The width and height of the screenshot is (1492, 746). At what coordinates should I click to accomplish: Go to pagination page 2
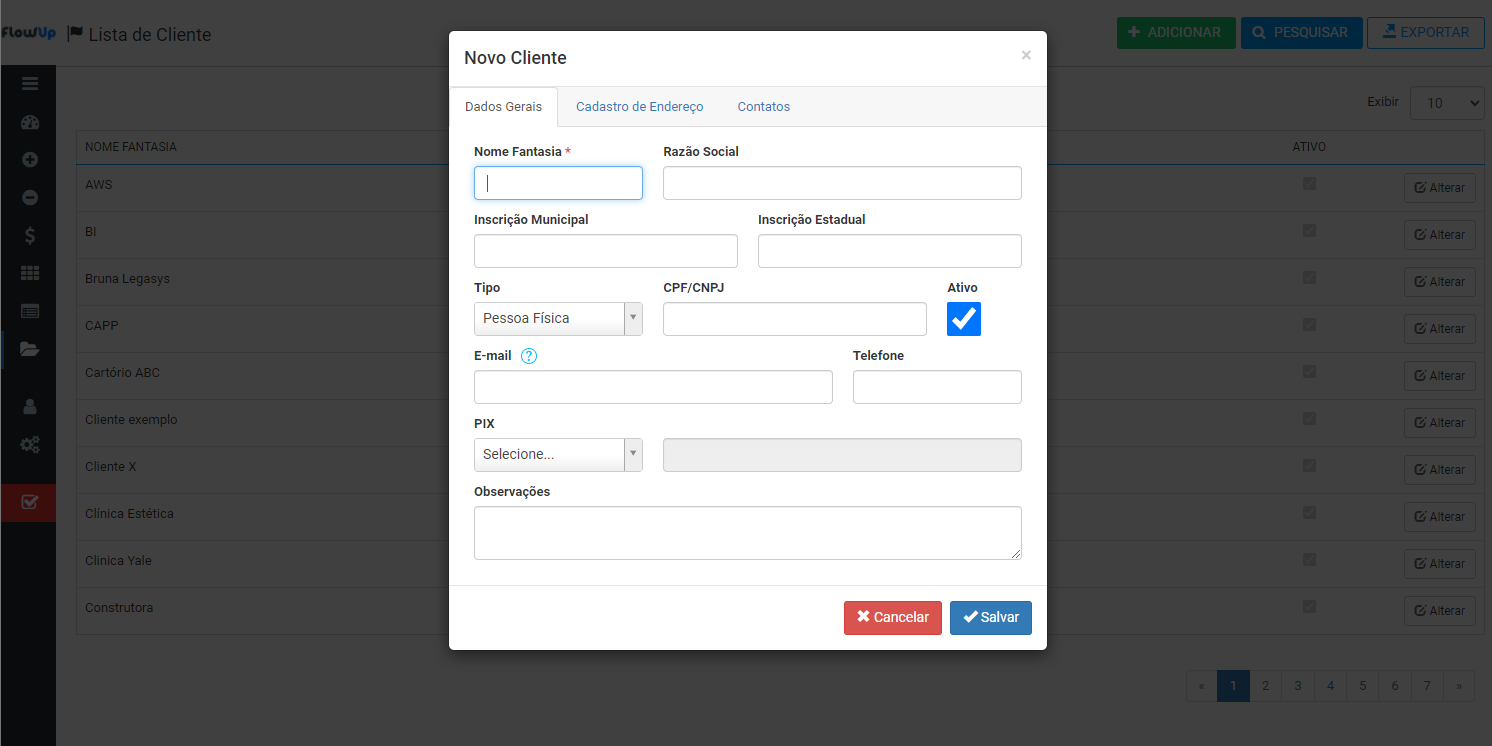(x=1266, y=686)
